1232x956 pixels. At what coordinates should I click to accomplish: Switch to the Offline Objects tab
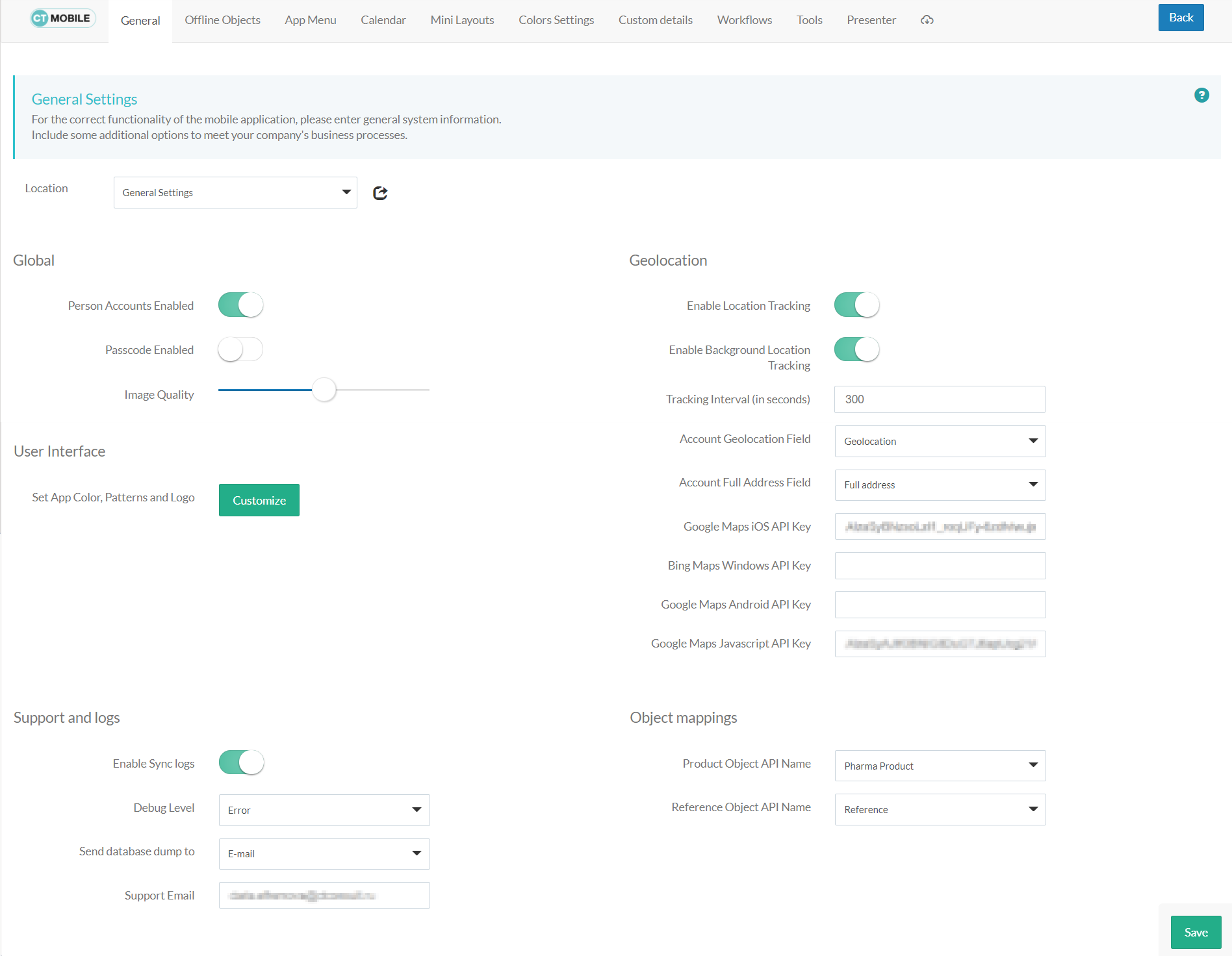(x=222, y=20)
